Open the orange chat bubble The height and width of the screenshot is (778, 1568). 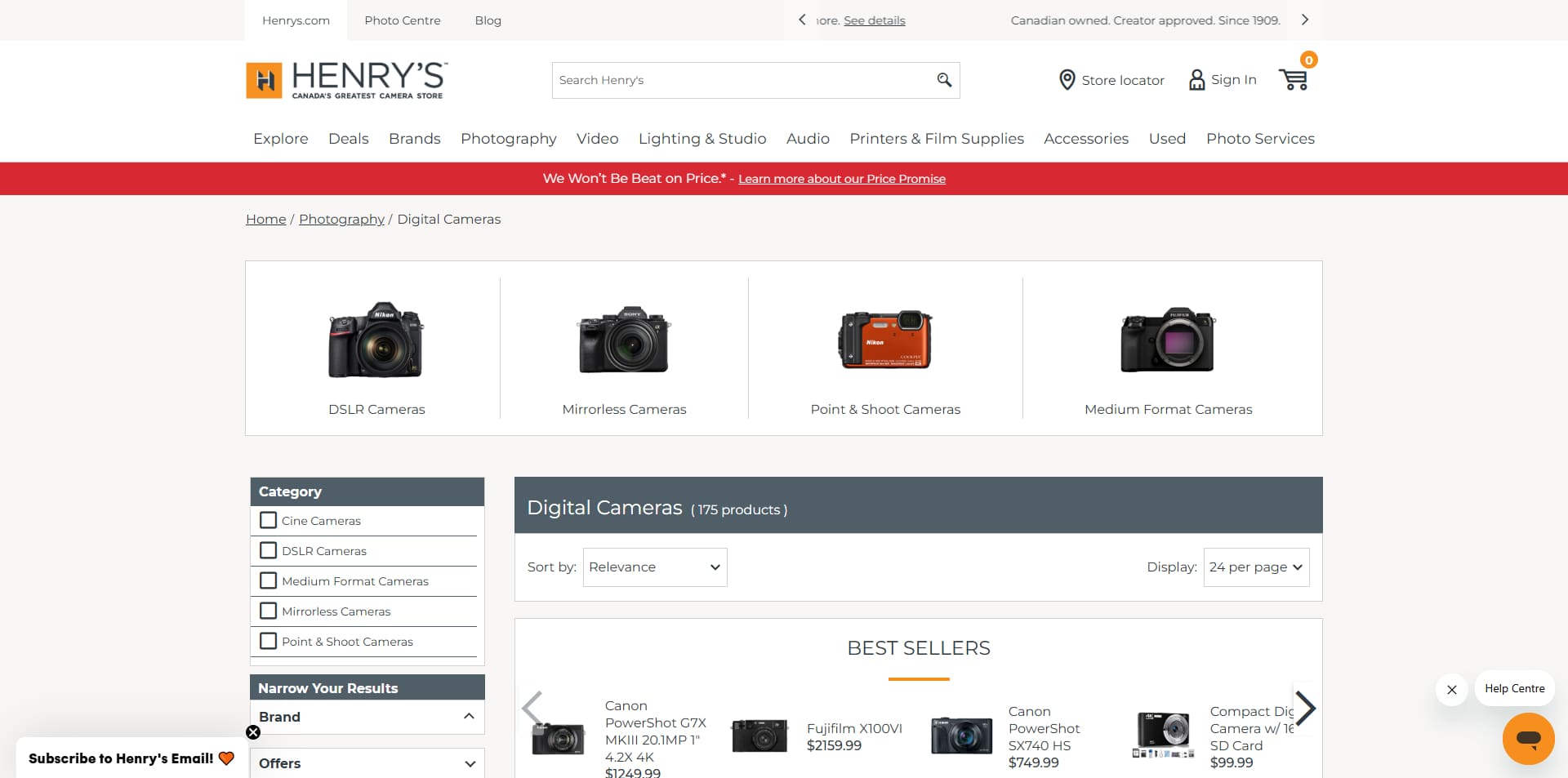[x=1528, y=739]
